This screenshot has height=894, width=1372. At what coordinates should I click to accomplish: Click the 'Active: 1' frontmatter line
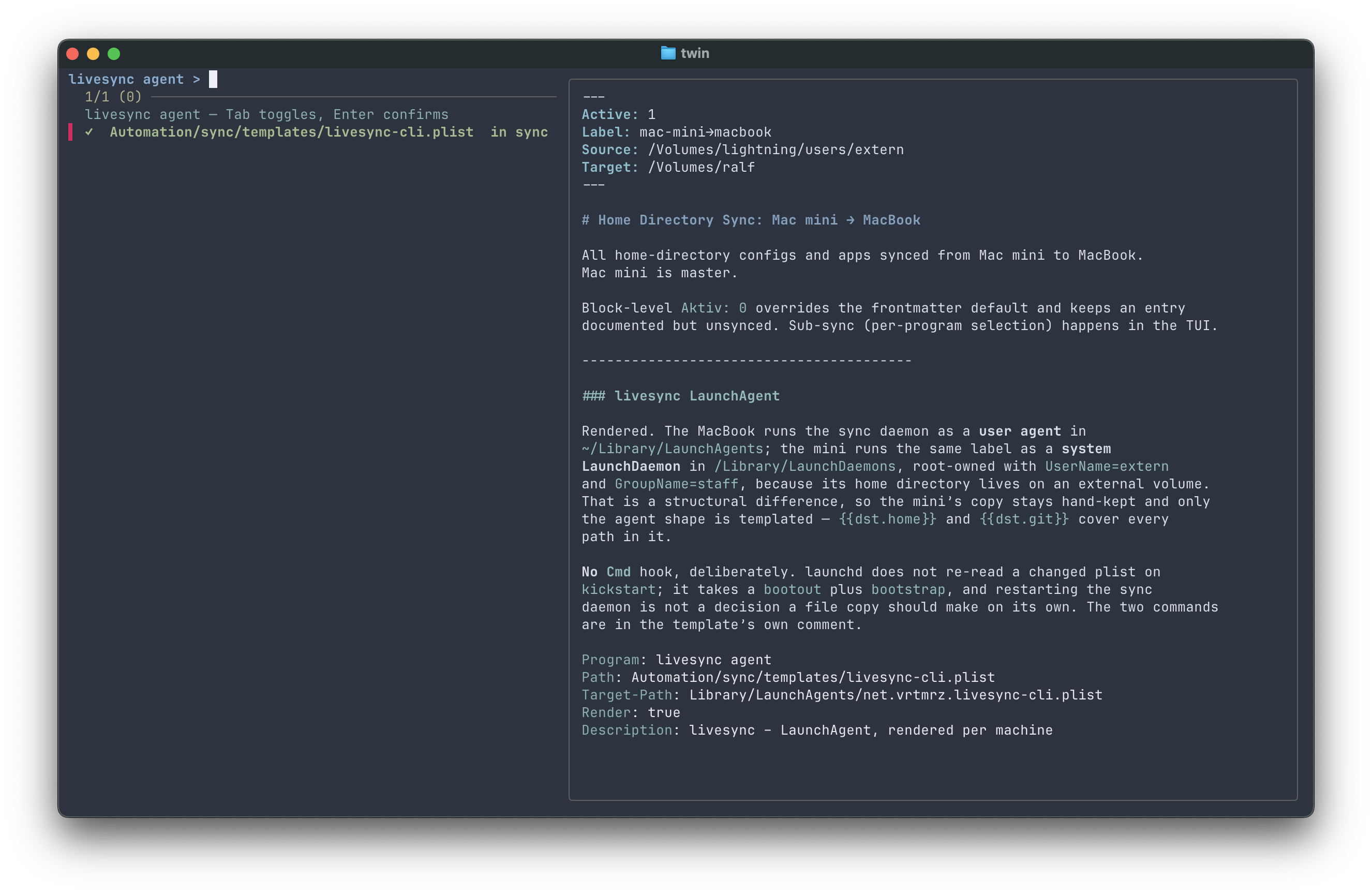pyautogui.click(x=619, y=114)
